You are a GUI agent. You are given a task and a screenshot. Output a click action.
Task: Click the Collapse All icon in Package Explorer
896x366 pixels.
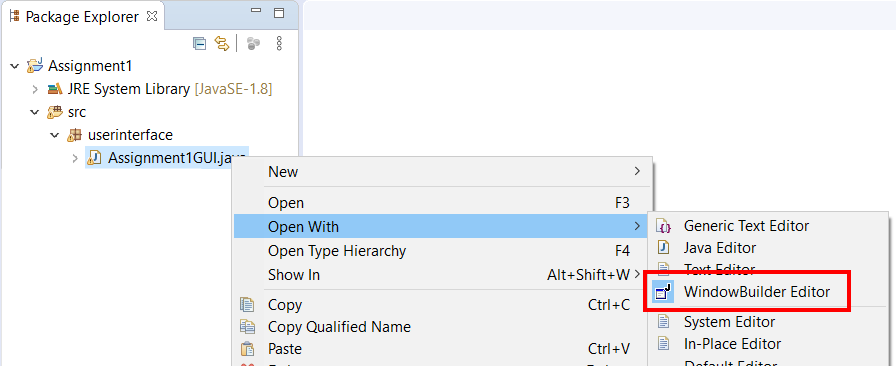pos(199,43)
